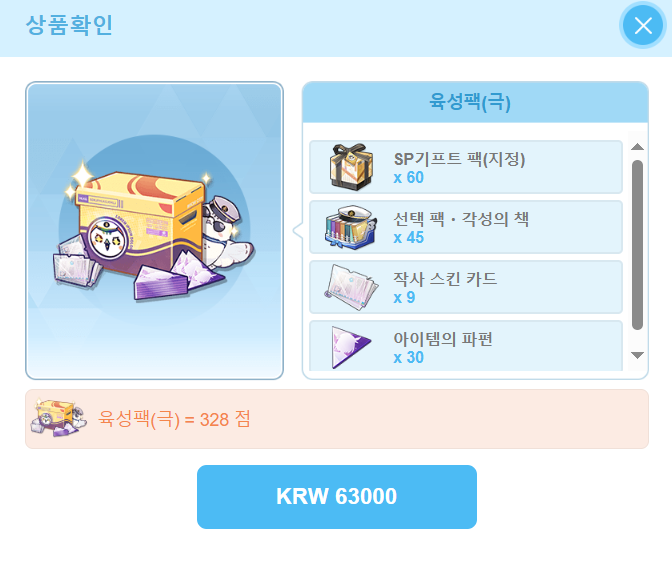This screenshot has width=672, height=561.
Task: Click the scrollbar up arrow in item list
Action: pyautogui.click(x=637, y=147)
